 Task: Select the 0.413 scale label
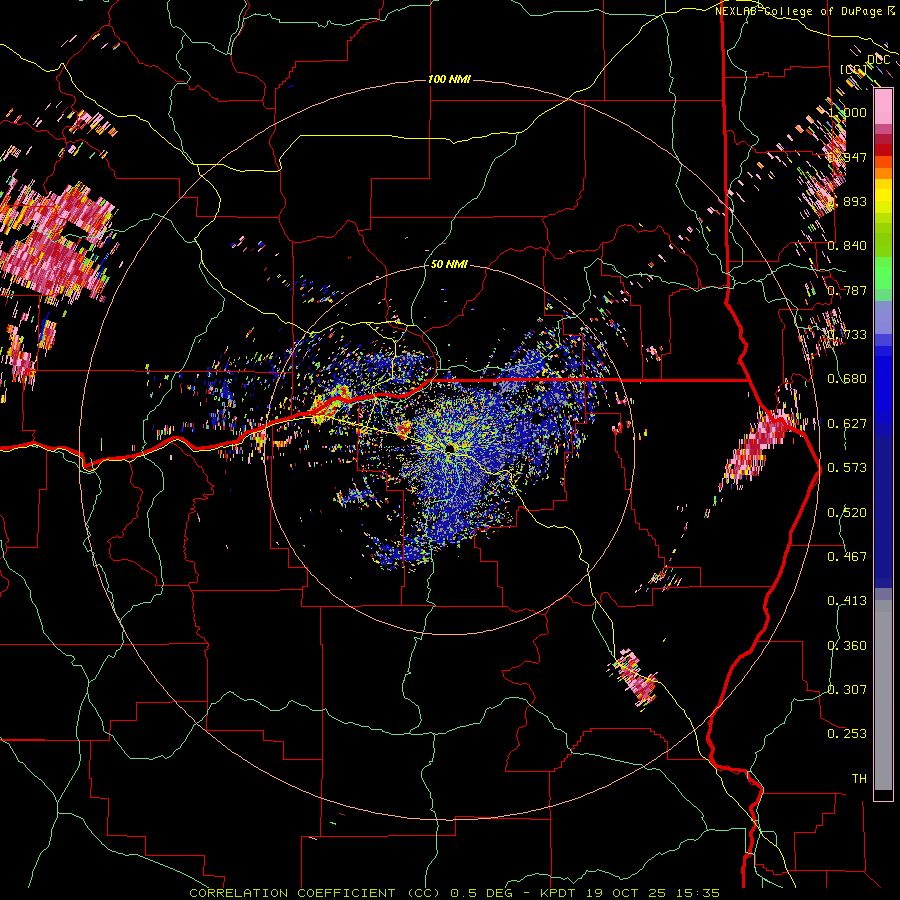(x=848, y=601)
